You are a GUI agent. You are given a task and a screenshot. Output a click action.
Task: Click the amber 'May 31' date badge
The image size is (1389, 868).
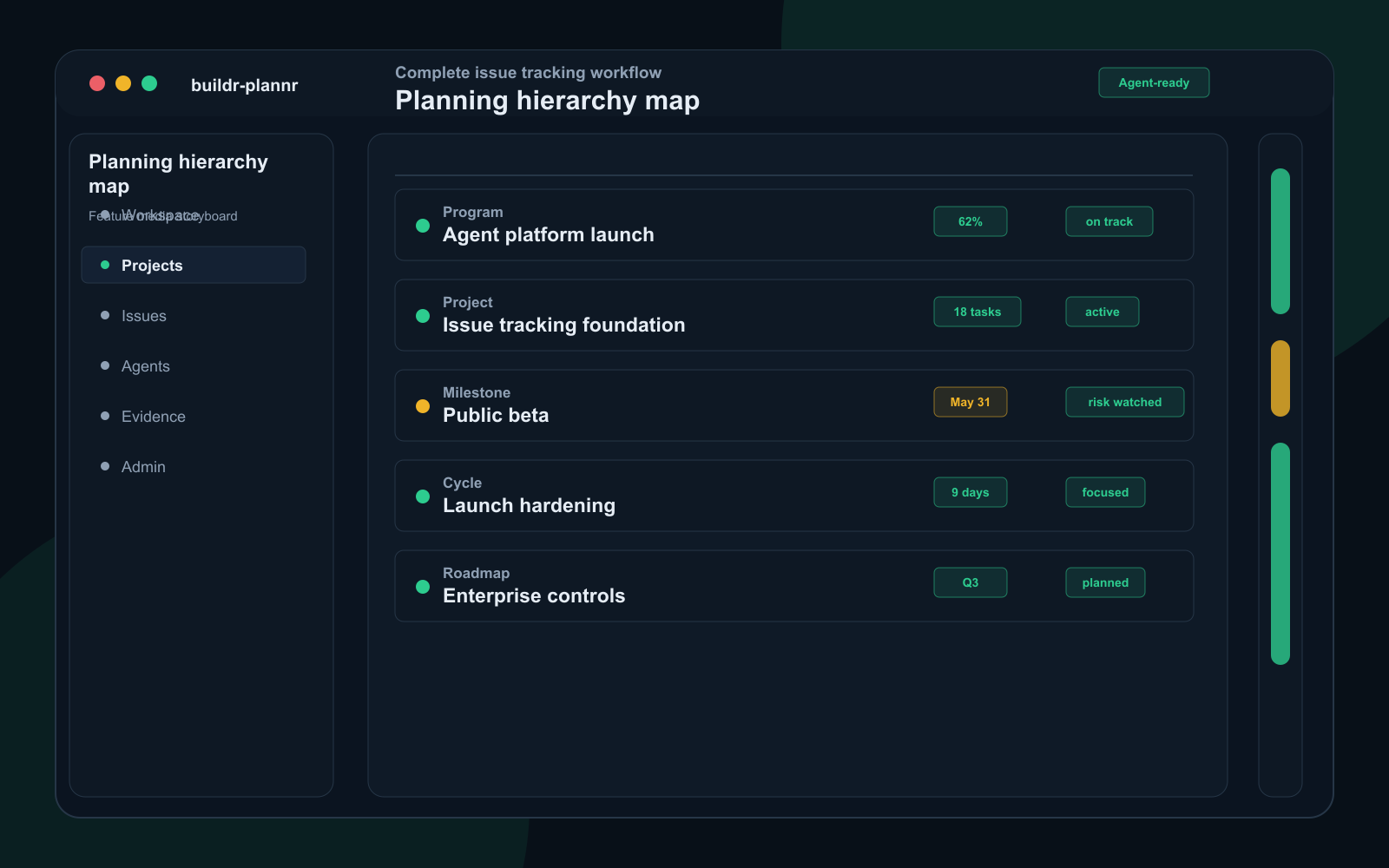point(971,402)
